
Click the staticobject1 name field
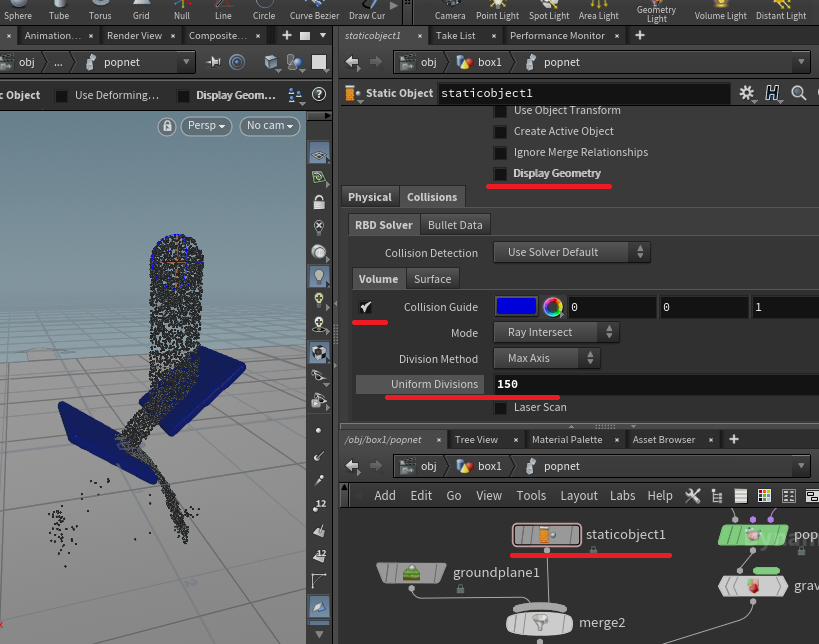click(584, 93)
